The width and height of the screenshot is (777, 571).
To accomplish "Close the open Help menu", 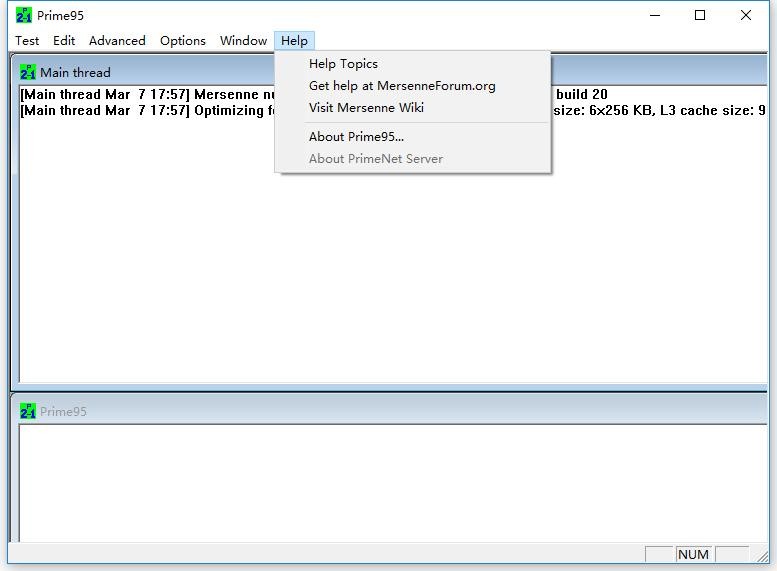I will tap(294, 41).
